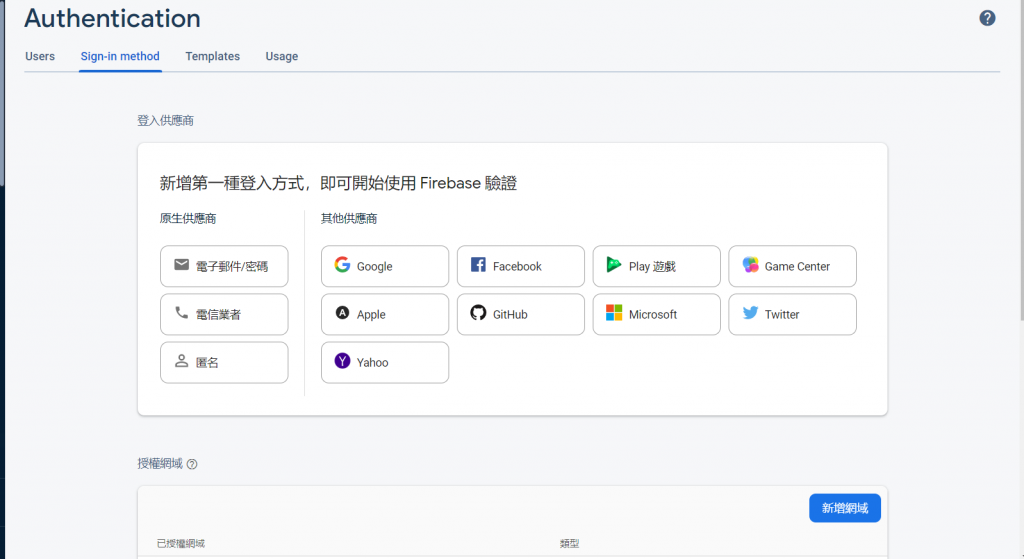This screenshot has width=1024, height=559.
Task: Click help icon next to 授權網域
Action: (x=192, y=464)
